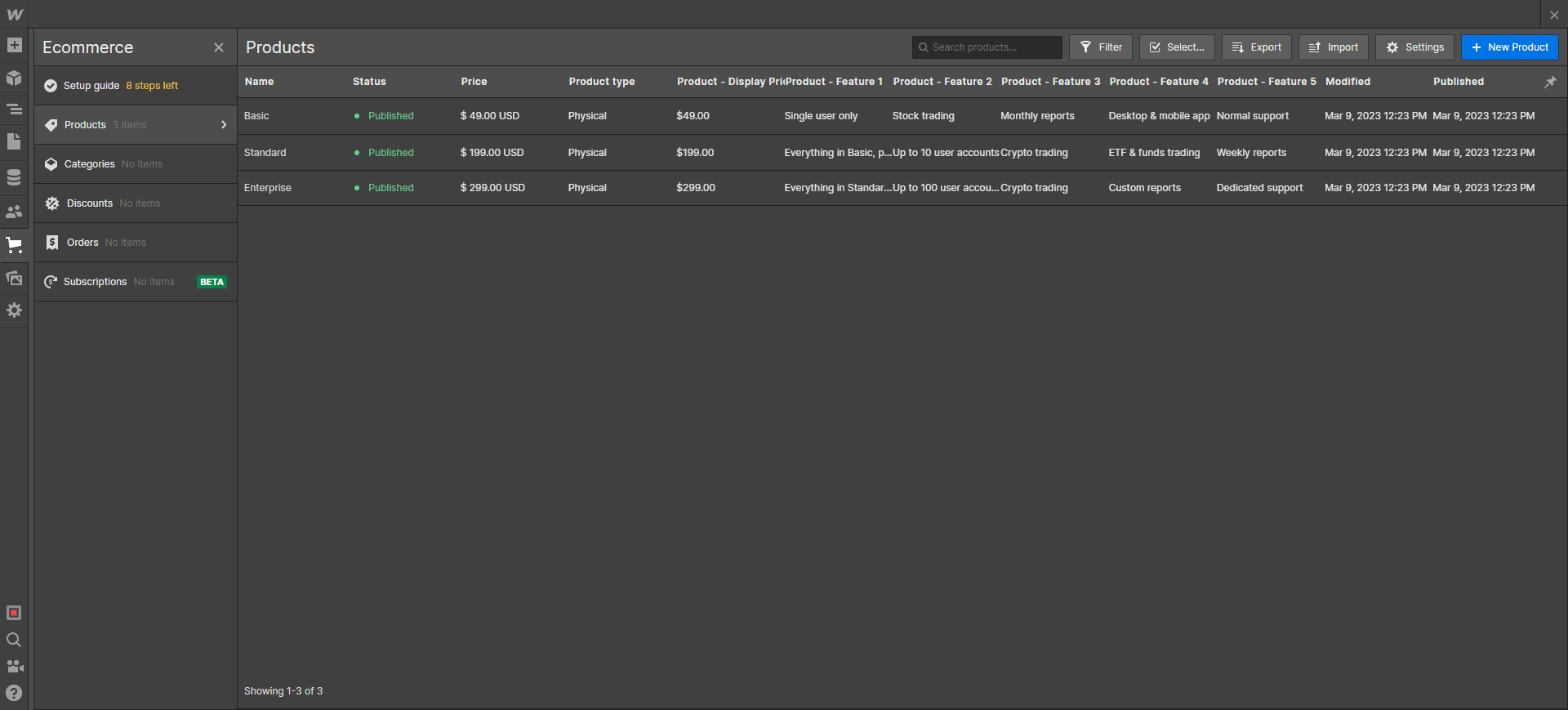Open the Help question mark icon
1568x710 pixels.
(x=14, y=693)
